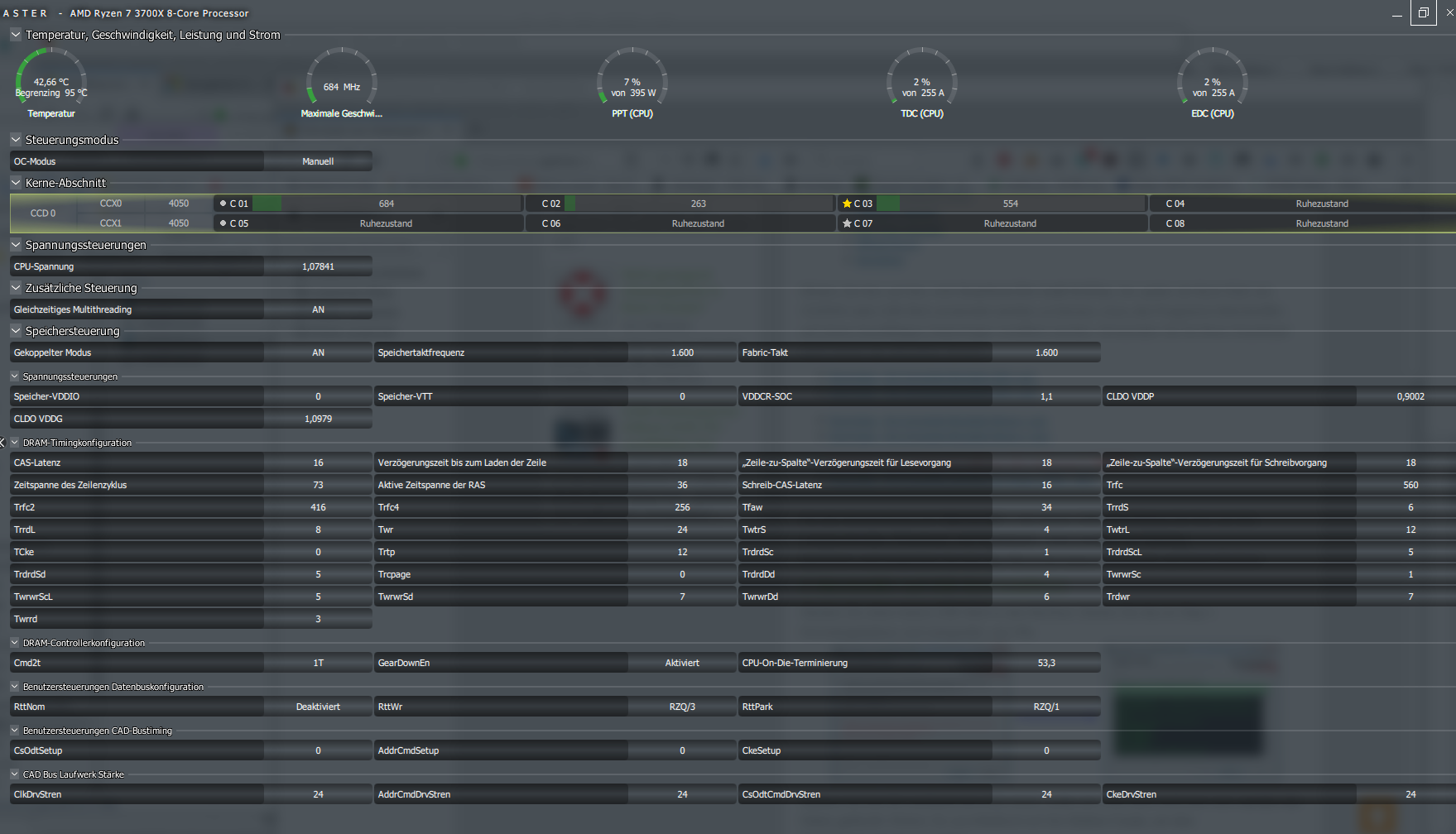The width and height of the screenshot is (1456, 834).
Task: Open the RttNom Deaktiviert value
Action: tap(318, 707)
